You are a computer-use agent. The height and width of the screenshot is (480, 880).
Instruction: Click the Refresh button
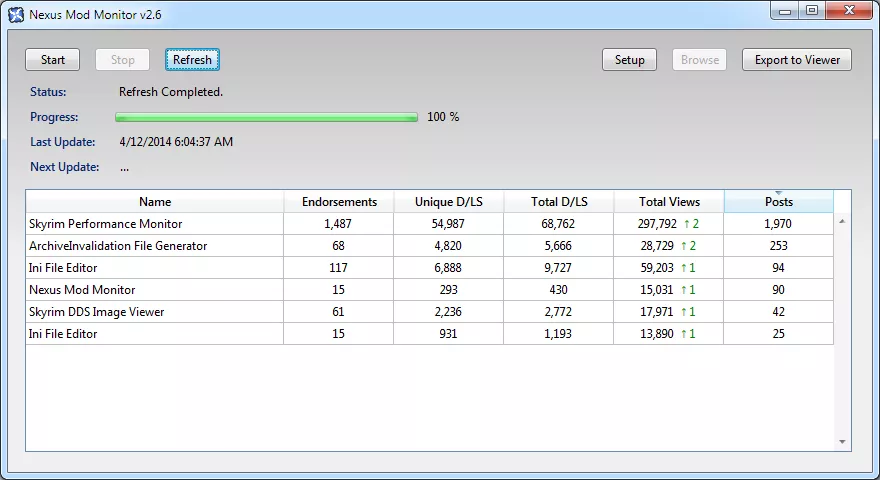[192, 60]
